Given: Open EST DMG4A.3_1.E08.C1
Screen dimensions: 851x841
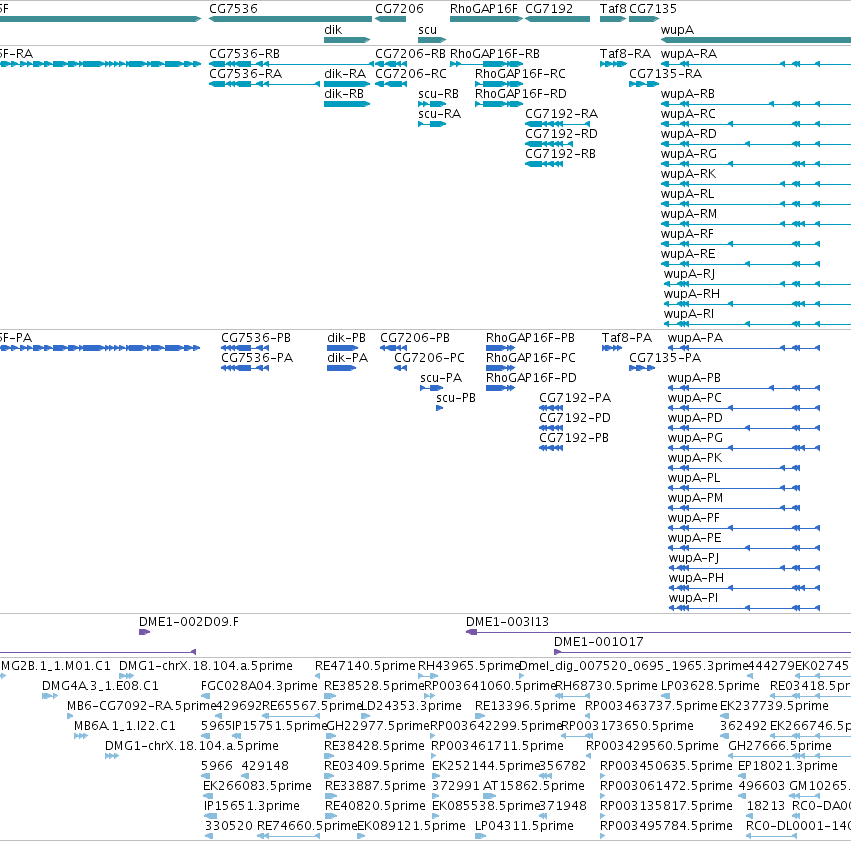Looking at the screenshot, I should (49, 696).
